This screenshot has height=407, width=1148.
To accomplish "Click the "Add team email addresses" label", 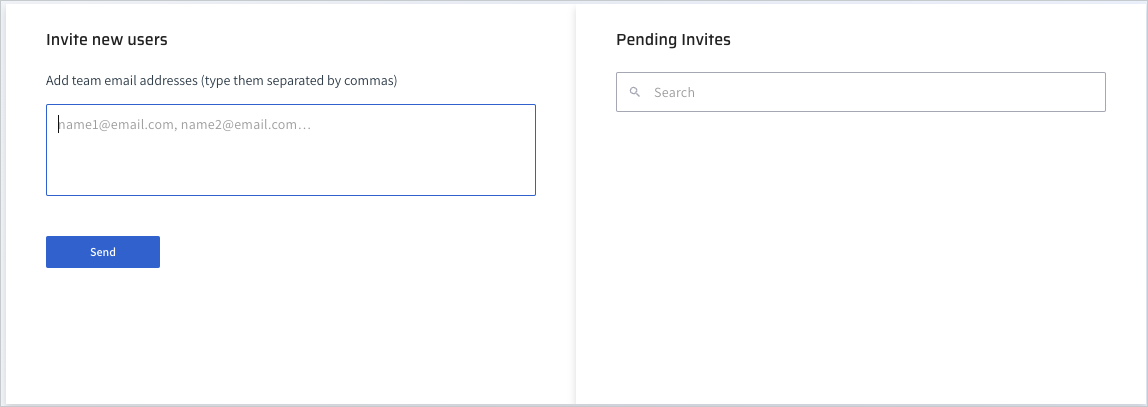I will [122, 80].
